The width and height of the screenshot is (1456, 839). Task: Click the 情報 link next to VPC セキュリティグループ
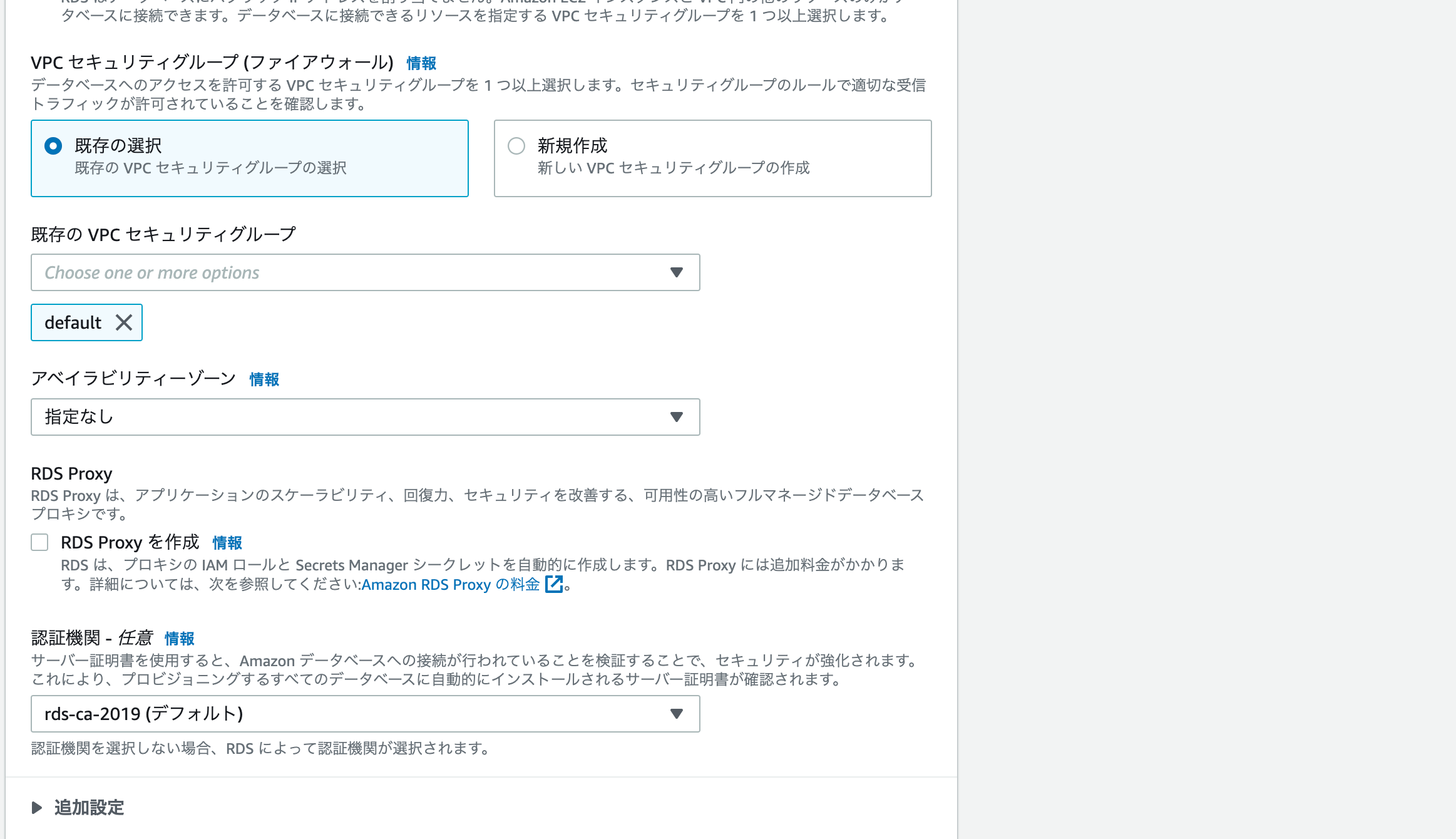point(421,63)
